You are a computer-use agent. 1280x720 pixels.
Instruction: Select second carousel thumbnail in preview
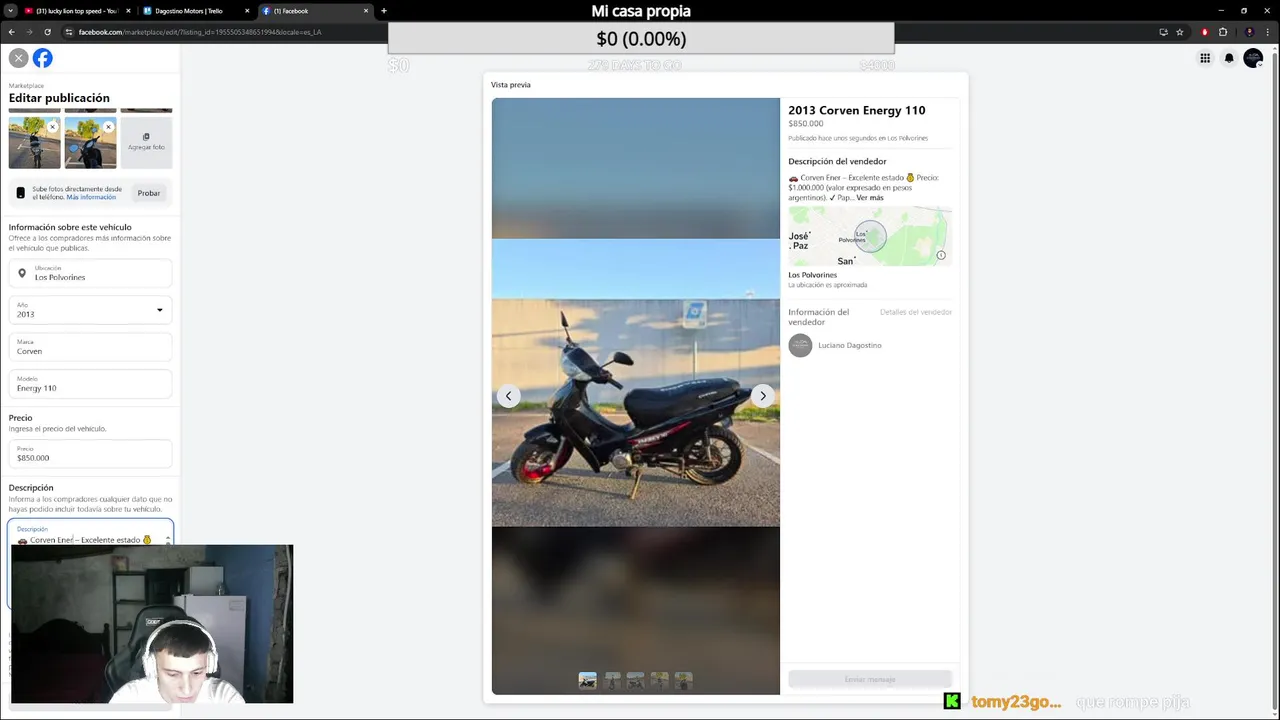click(x=612, y=680)
